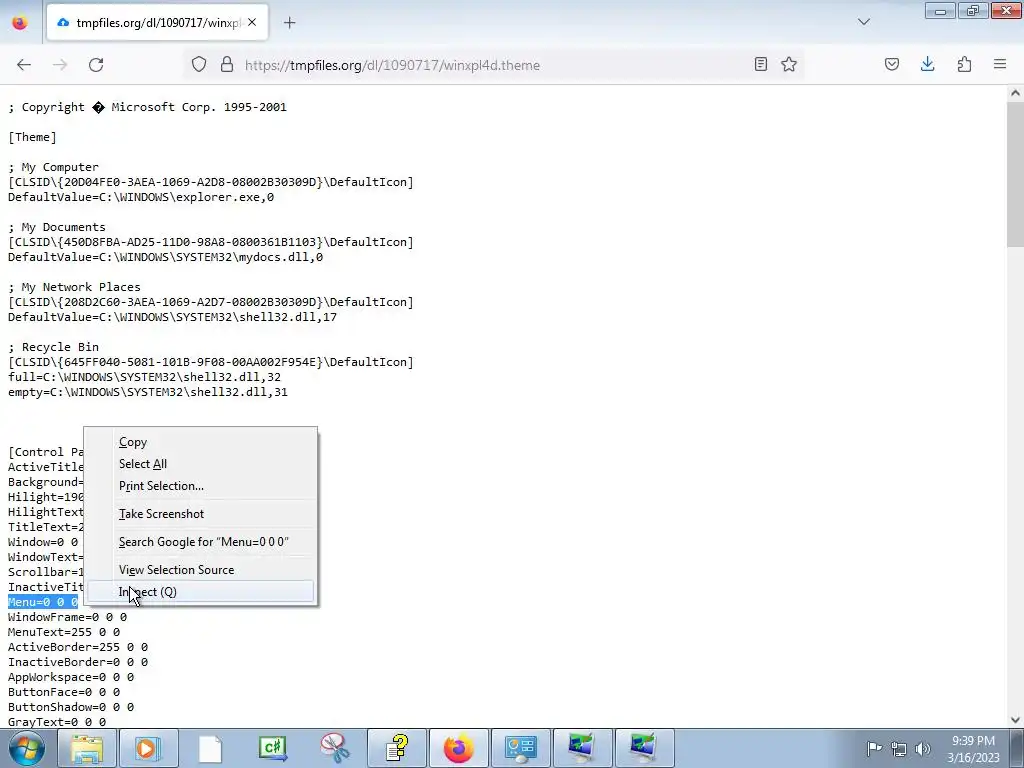Click the highlighted text "Menu=0 0 0"
The image size is (1024, 768).
pos(42,602)
